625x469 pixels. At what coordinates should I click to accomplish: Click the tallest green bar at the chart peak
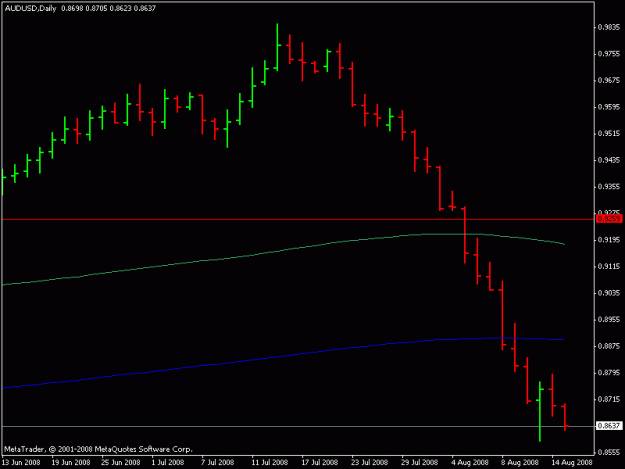277,47
